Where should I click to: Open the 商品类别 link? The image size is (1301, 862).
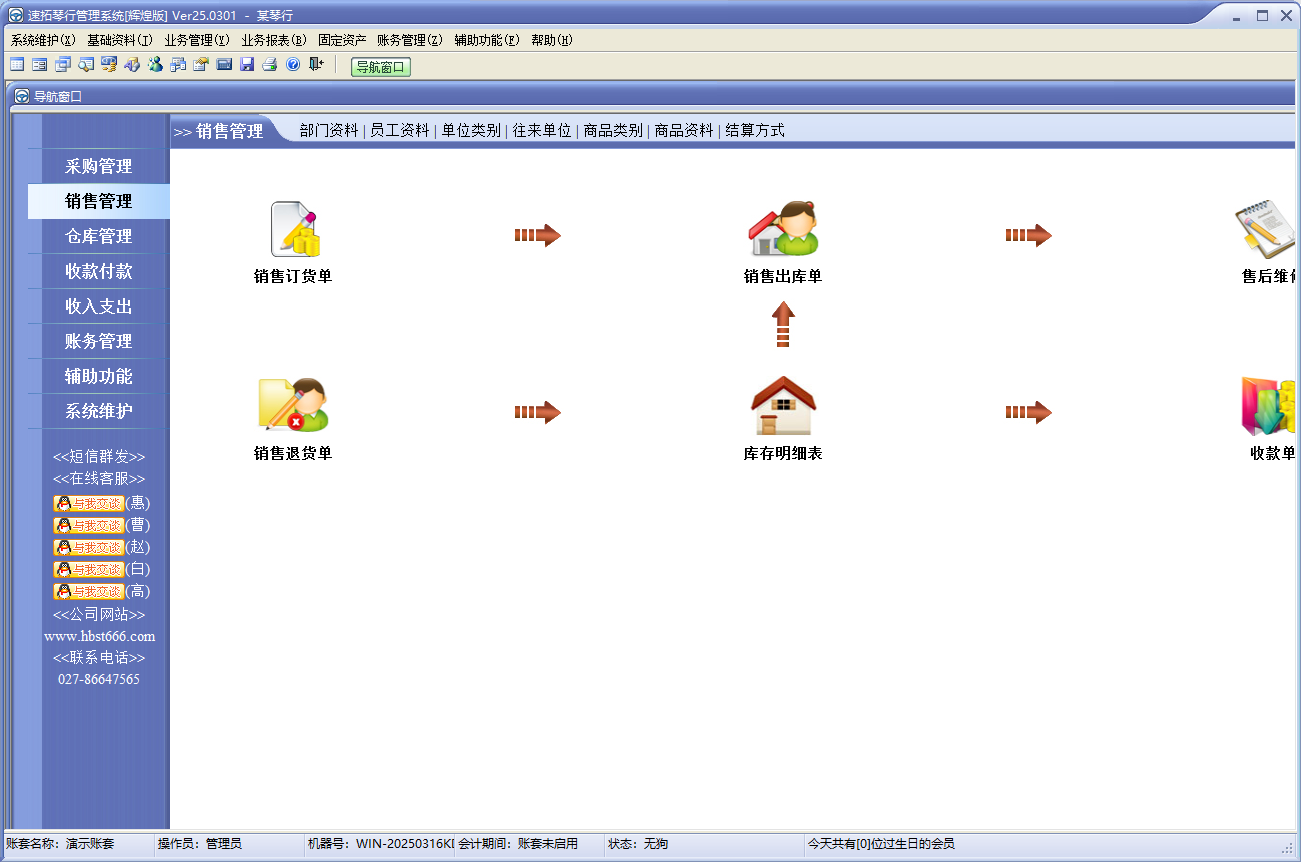pos(613,130)
